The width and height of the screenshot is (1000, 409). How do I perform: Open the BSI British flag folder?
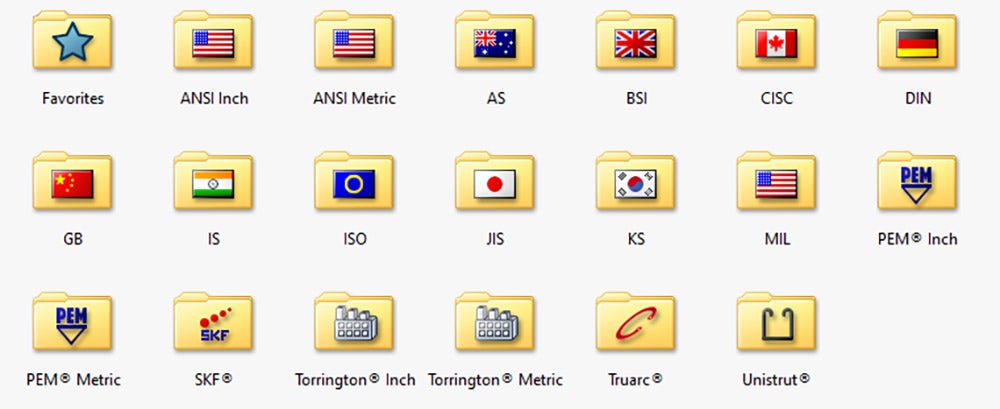(x=636, y=43)
